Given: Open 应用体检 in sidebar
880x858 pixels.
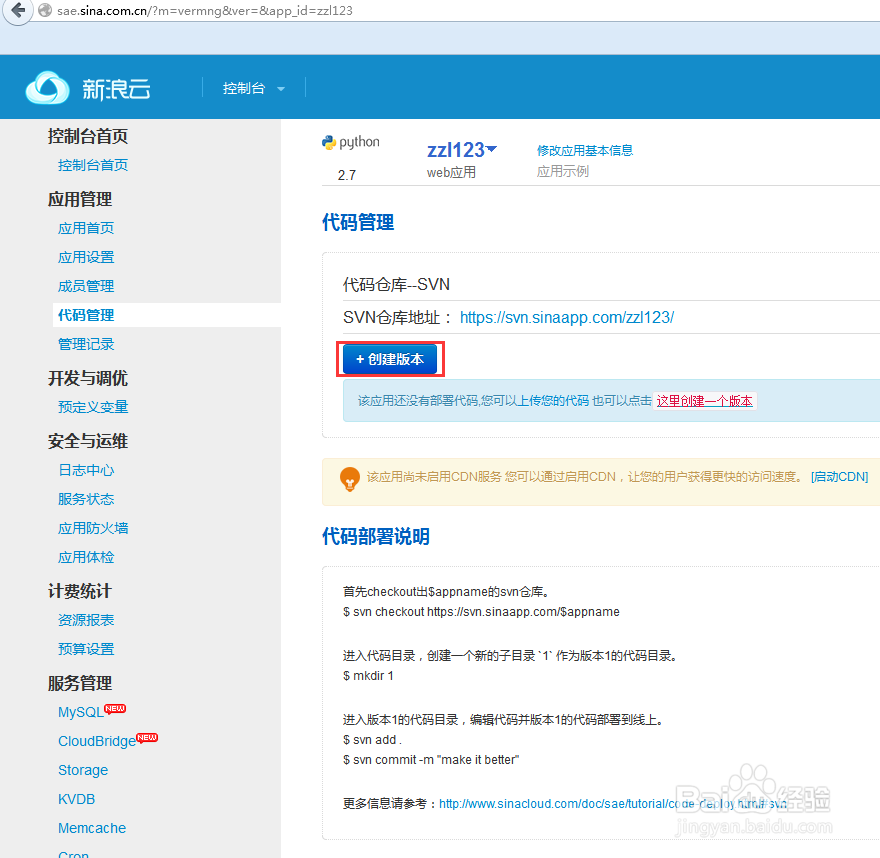Looking at the screenshot, I should (x=86, y=557).
